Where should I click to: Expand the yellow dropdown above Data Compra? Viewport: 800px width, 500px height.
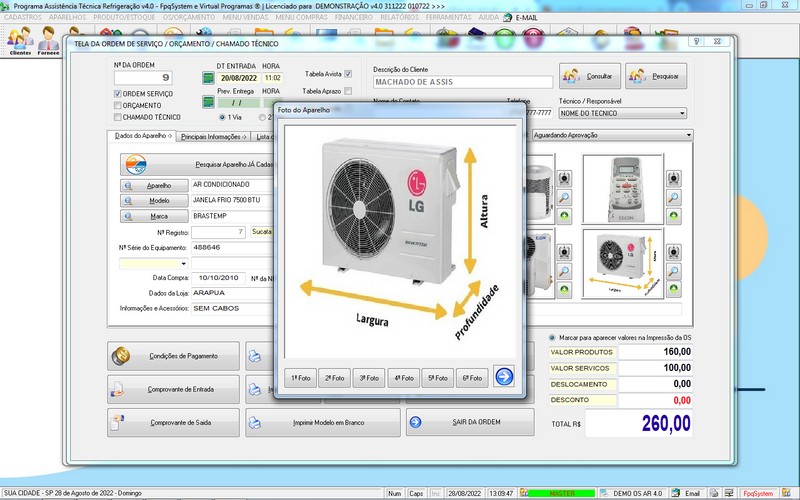(x=184, y=263)
